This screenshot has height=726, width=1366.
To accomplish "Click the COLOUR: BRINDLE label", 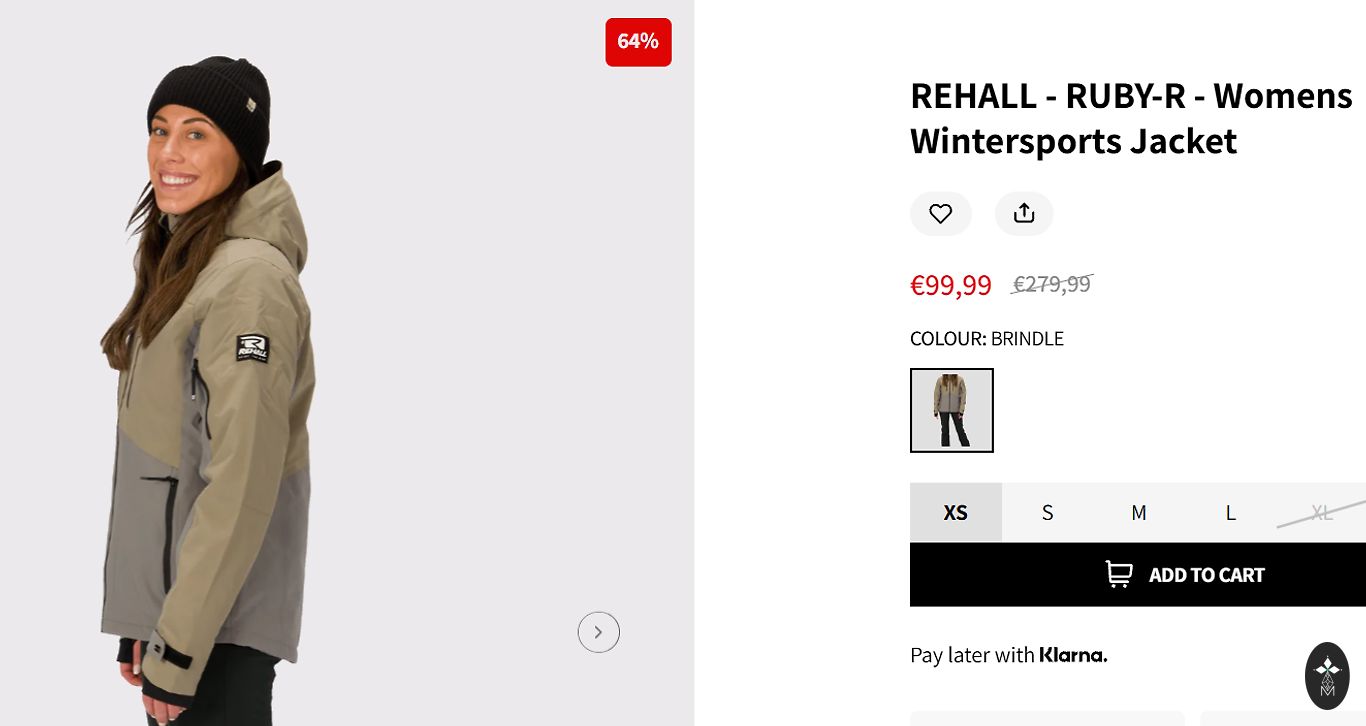I will (986, 339).
